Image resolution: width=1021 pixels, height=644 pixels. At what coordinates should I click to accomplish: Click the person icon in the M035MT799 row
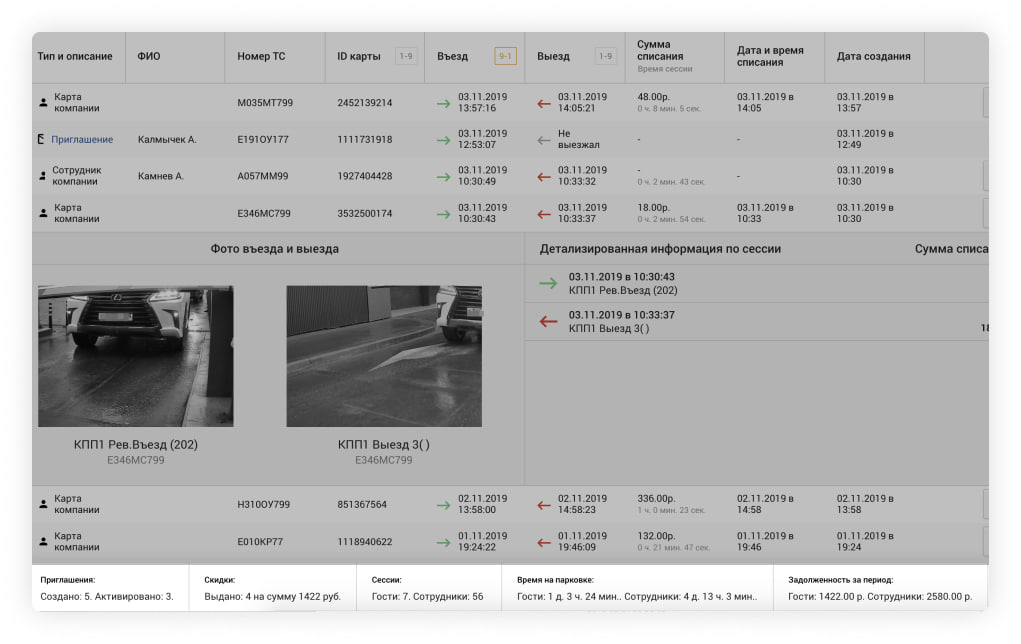(x=43, y=103)
